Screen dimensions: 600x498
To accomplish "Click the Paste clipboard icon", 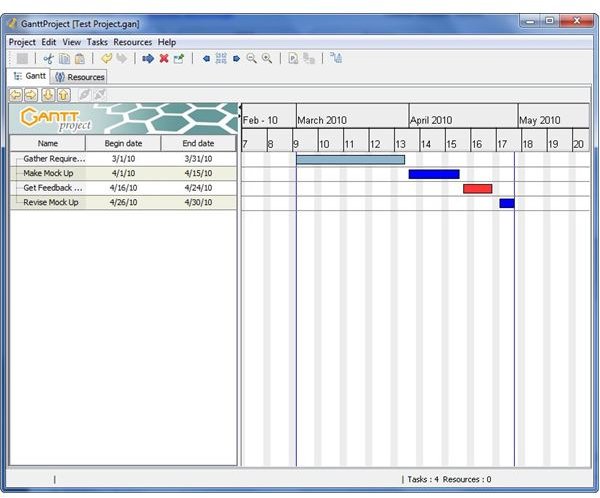I will [x=80, y=59].
